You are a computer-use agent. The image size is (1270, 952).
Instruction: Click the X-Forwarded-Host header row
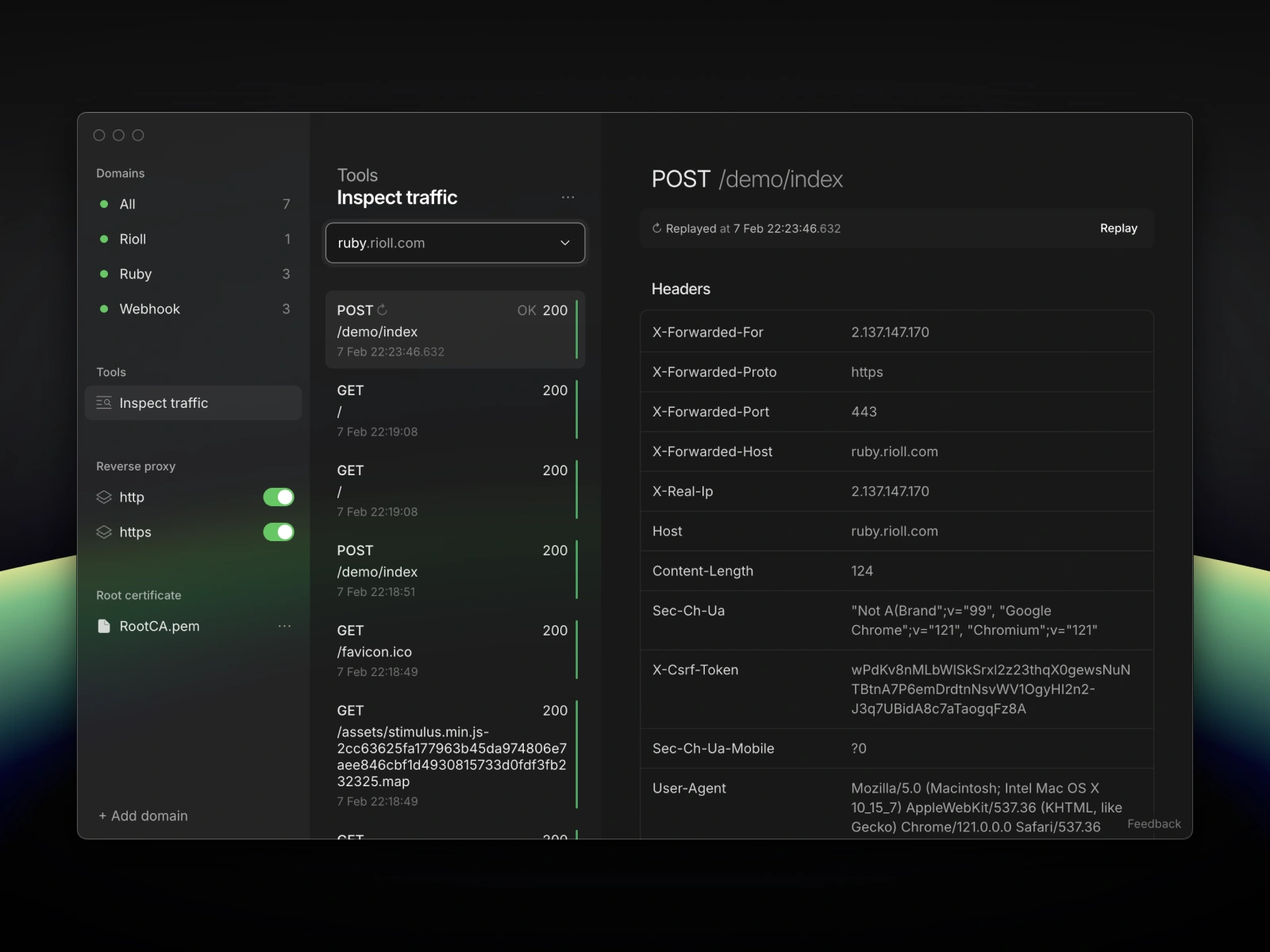click(x=897, y=451)
